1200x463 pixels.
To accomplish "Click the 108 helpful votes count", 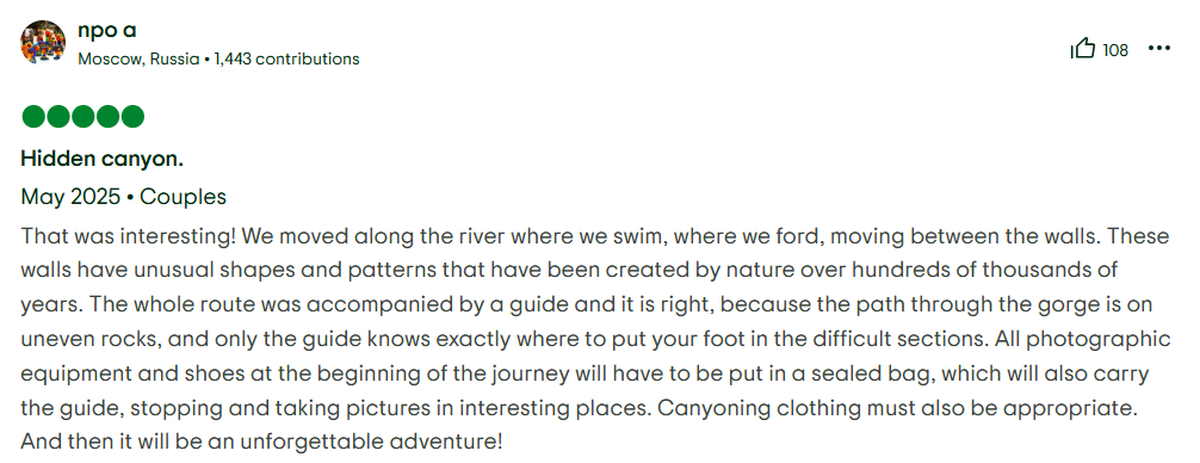I will pos(1115,50).
